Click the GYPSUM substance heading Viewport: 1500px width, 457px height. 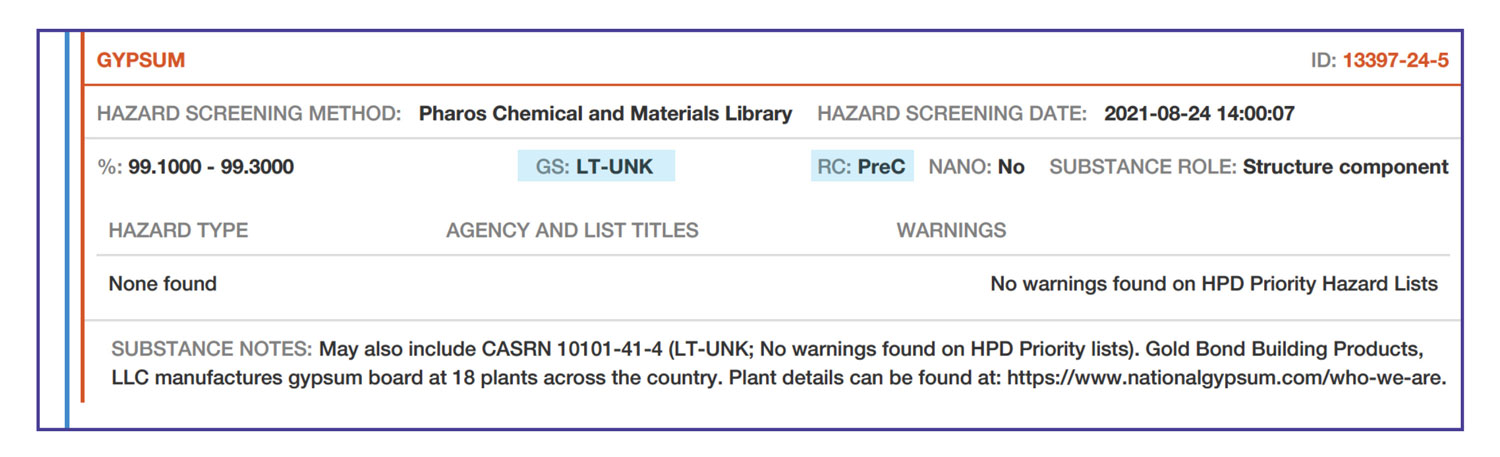coord(141,60)
